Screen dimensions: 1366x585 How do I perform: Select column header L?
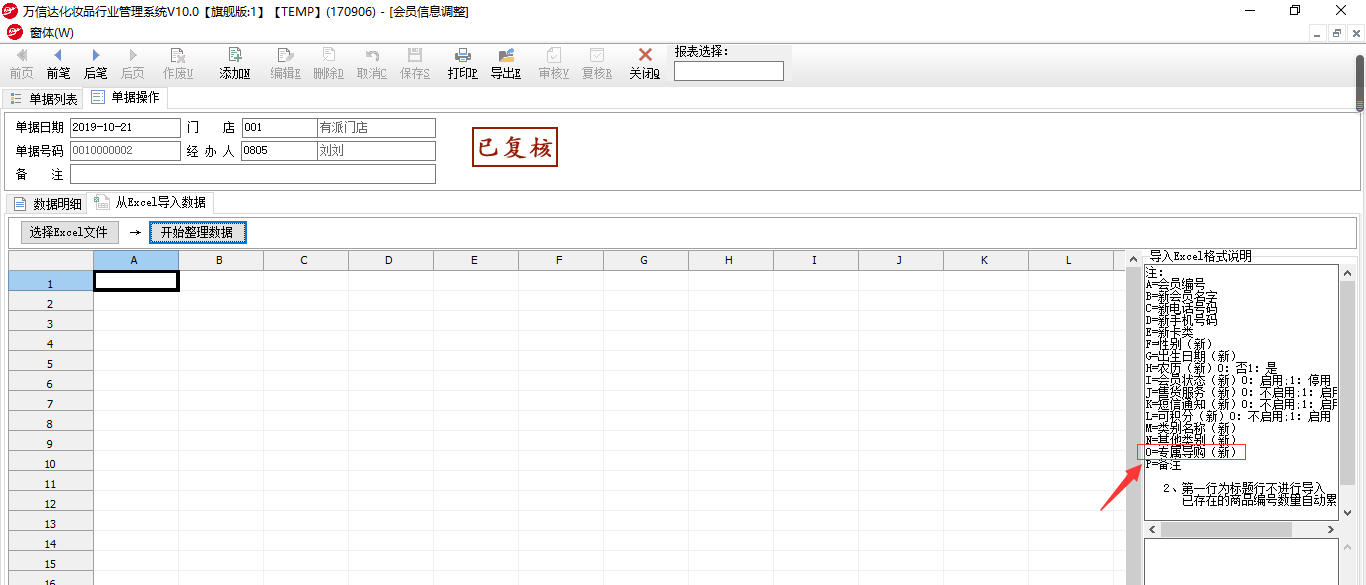(1071, 260)
